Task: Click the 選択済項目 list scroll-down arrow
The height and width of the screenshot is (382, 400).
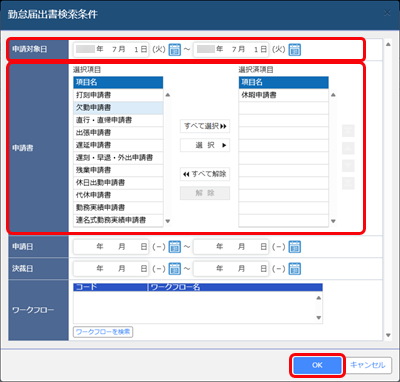Action: click(x=333, y=221)
